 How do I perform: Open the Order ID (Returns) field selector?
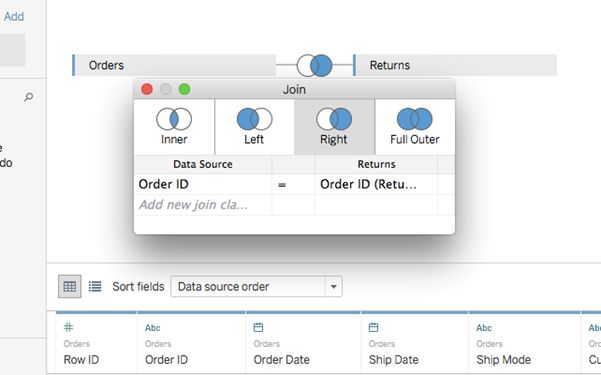click(x=376, y=184)
